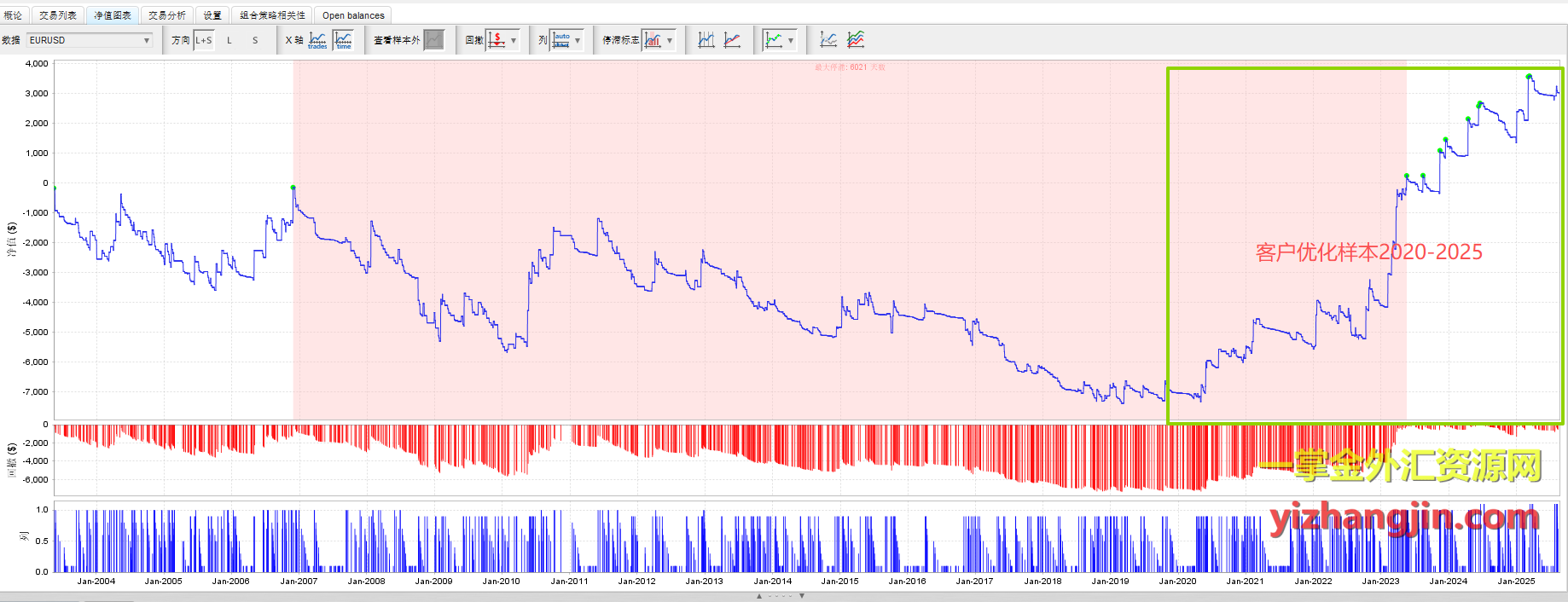Set X axis to time
This screenshot has width=1568, height=602.
(x=344, y=40)
